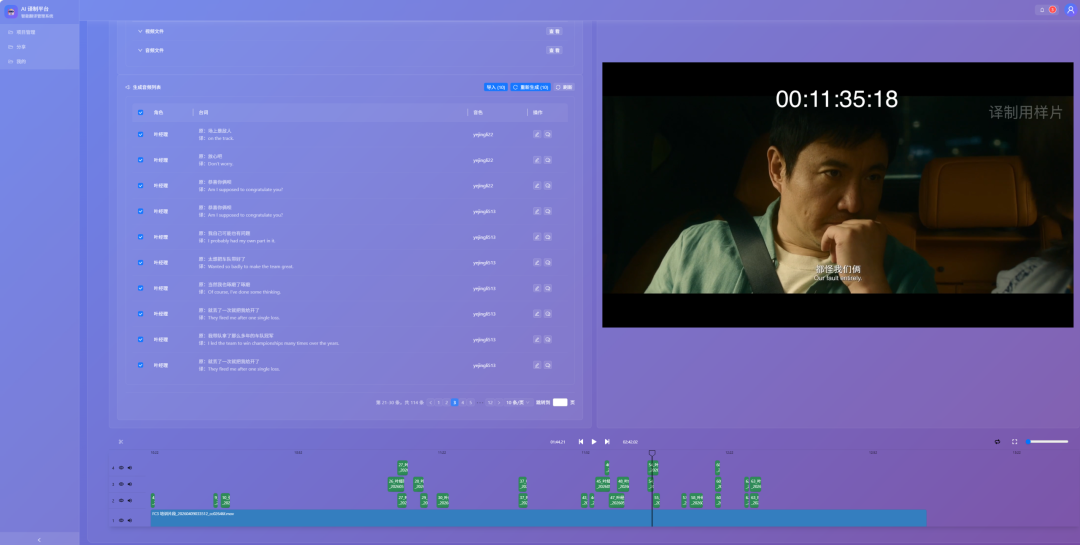The image size is (1080, 545).
Task: Mute track 1 with its speaker icon
Action: [129, 520]
